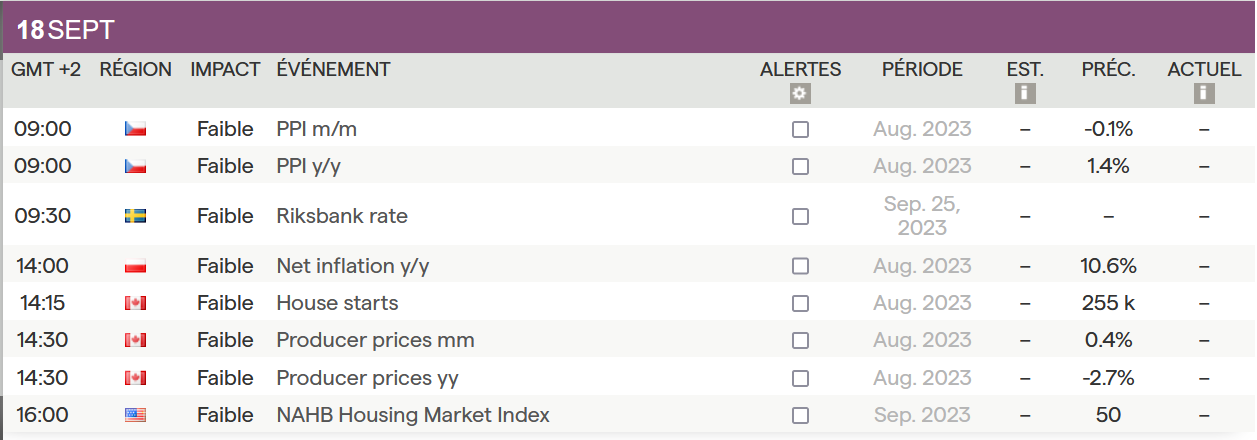Click Polish flag on Net inflation row
The height and width of the screenshot is (440, 1257).
tap(135, 266)
